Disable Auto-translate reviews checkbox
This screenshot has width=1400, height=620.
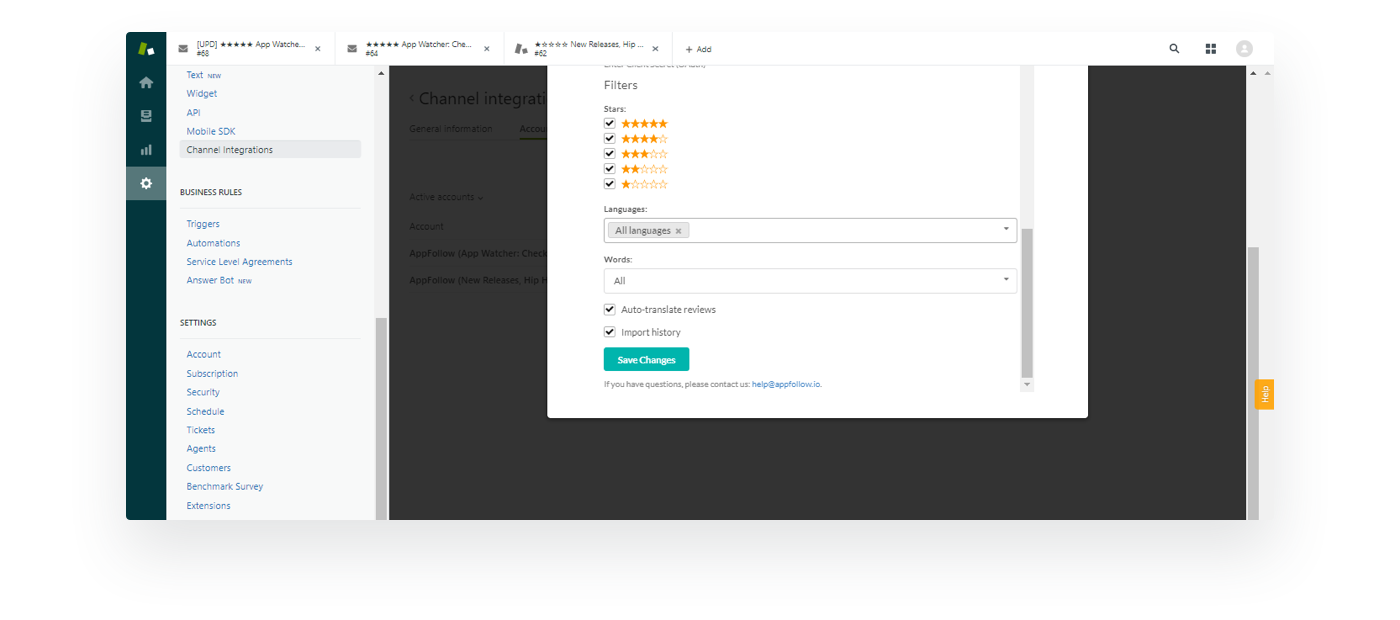(x=610, y=310)
